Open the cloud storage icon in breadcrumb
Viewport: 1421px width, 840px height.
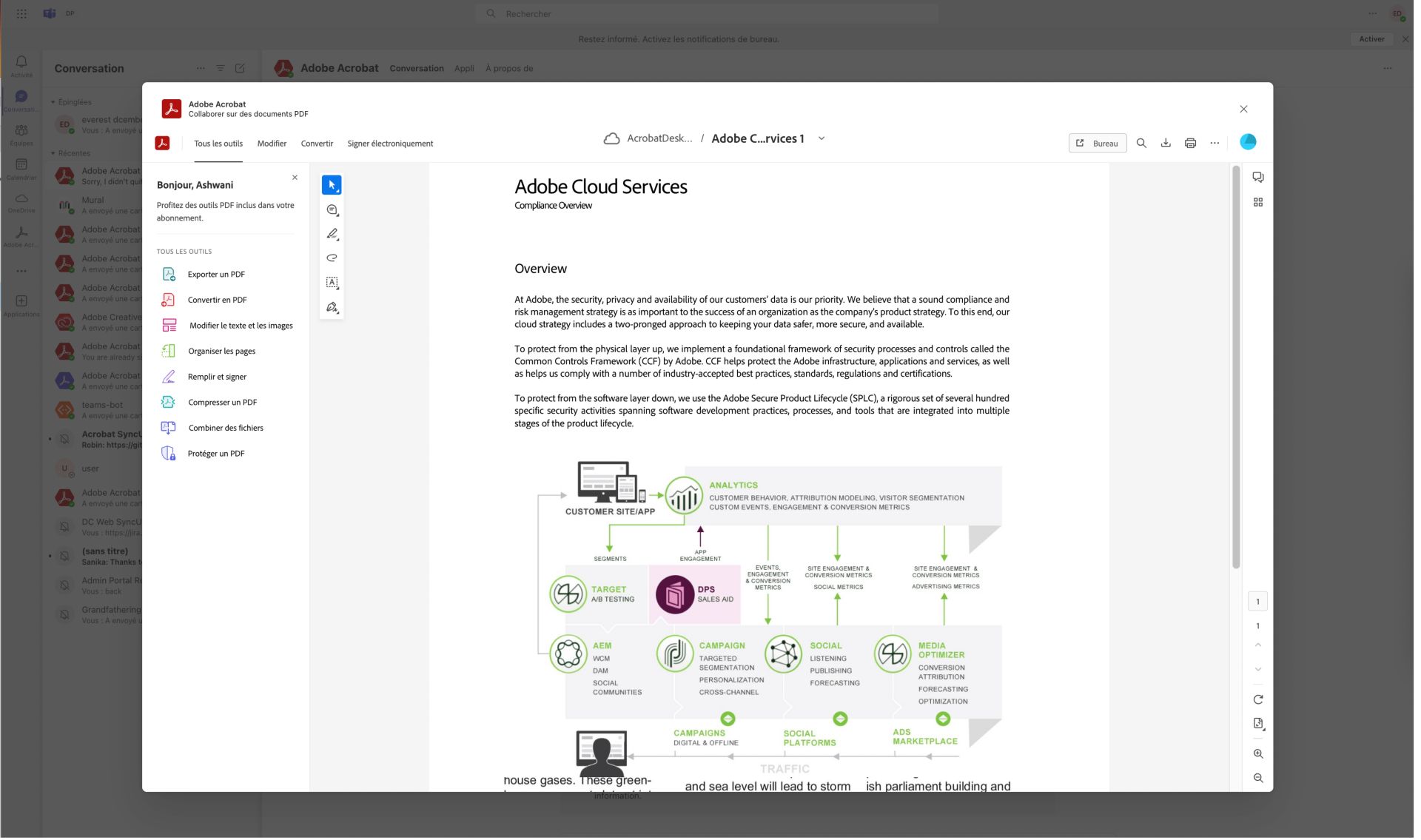(x=611, y=139)
